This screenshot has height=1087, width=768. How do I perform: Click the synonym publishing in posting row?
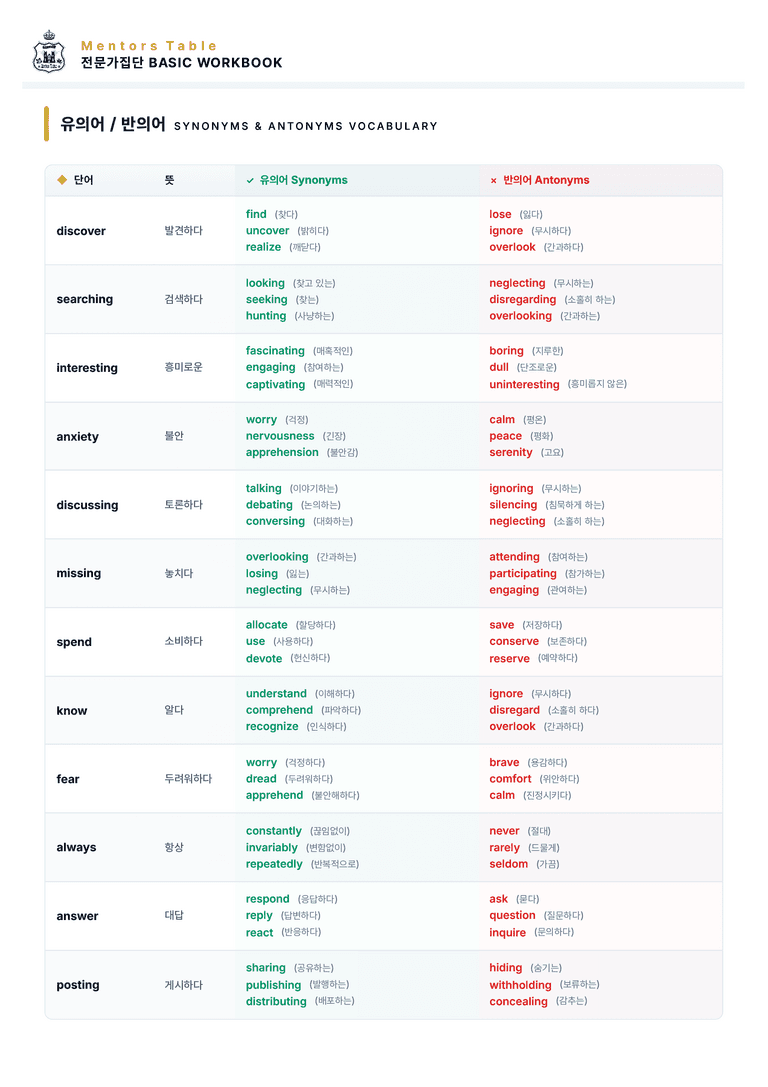click(x=273, y=985)
